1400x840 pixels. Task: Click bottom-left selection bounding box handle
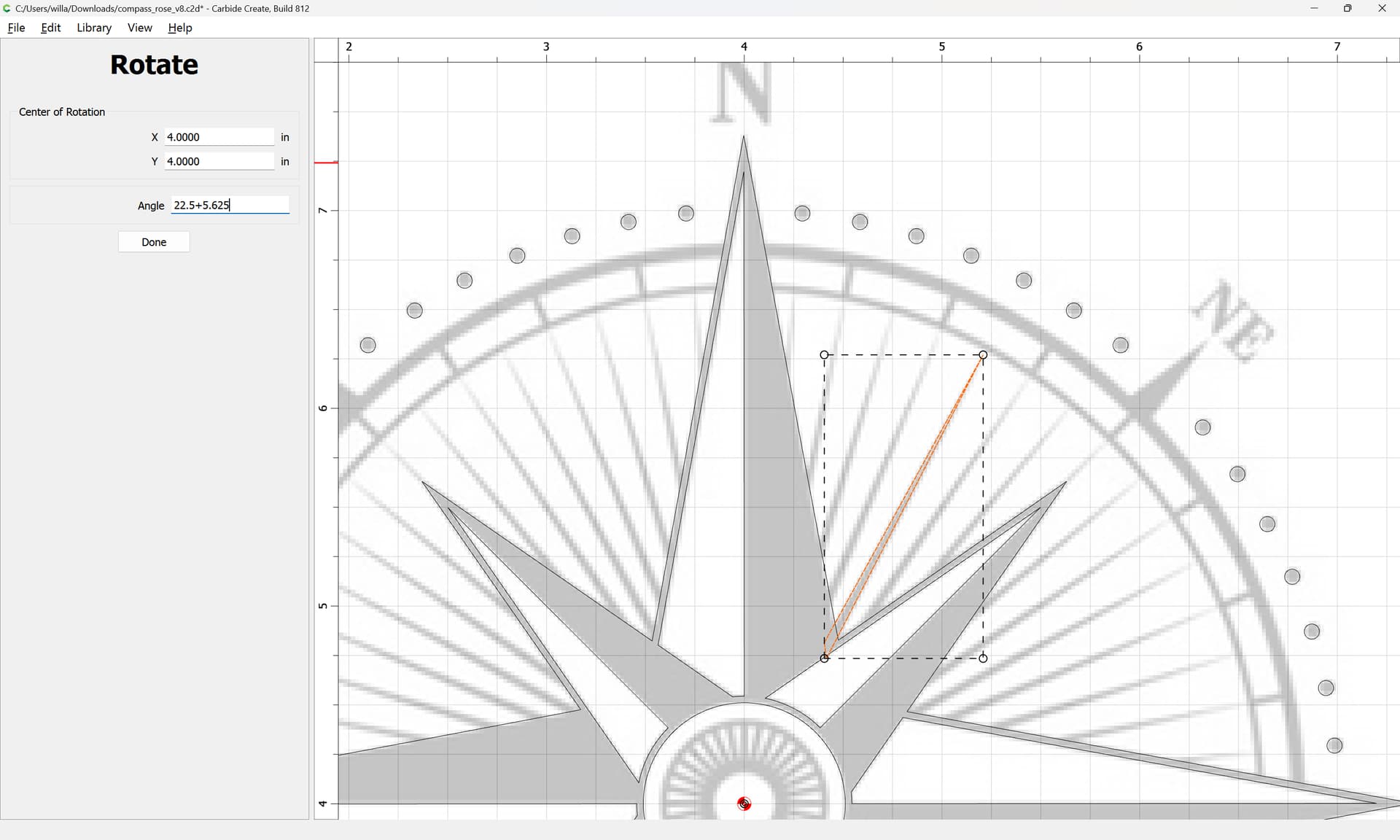[x=825, y=658]
